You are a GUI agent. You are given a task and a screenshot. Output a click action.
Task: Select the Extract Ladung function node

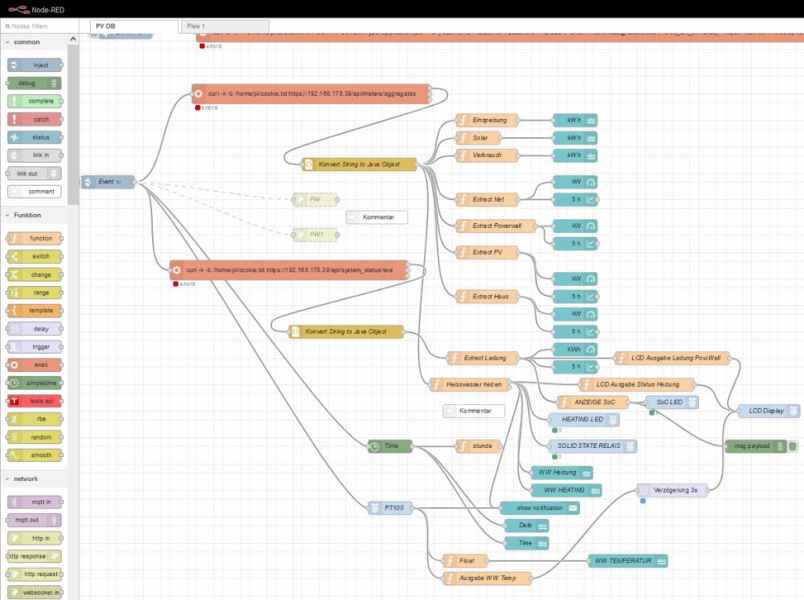coord(483,357)
